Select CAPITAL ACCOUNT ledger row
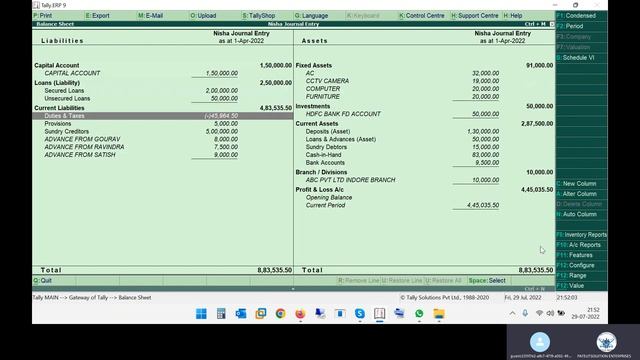 (x=162, y=73)
